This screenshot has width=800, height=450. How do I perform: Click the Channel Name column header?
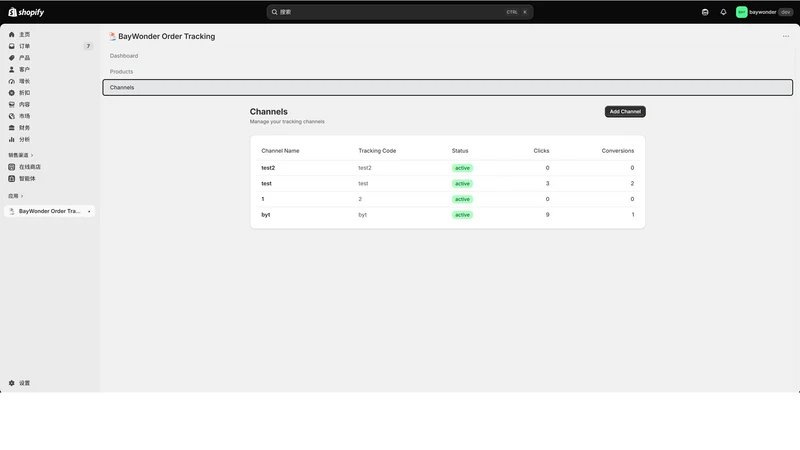pyautogui.click(x=280, y=151)
